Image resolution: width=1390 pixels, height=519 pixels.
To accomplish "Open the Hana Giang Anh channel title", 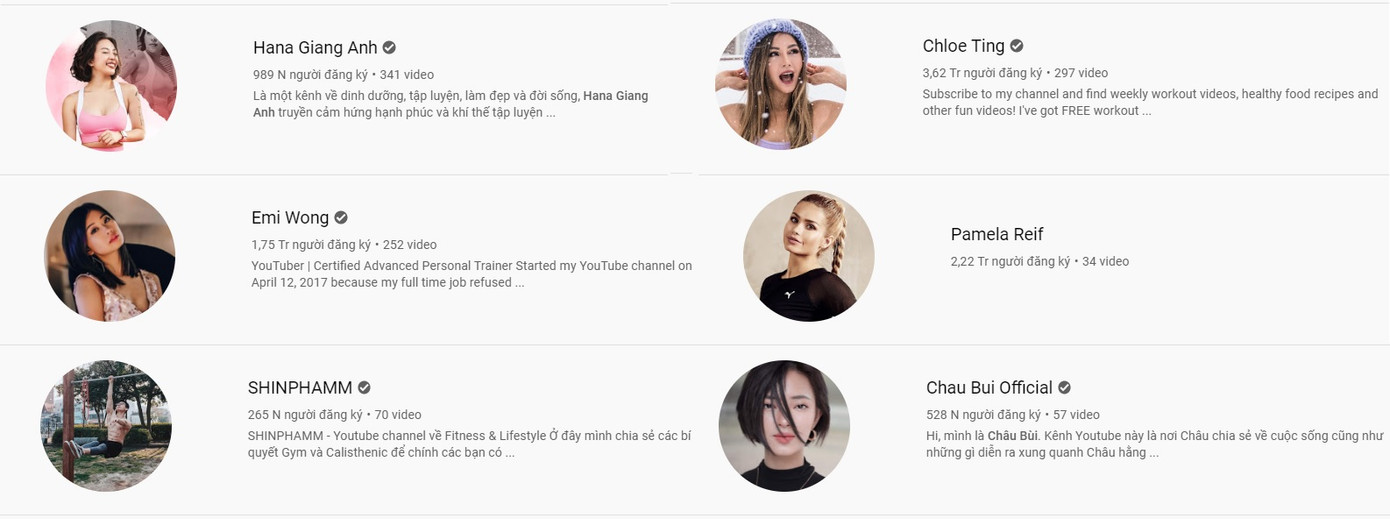I will 315,47.
